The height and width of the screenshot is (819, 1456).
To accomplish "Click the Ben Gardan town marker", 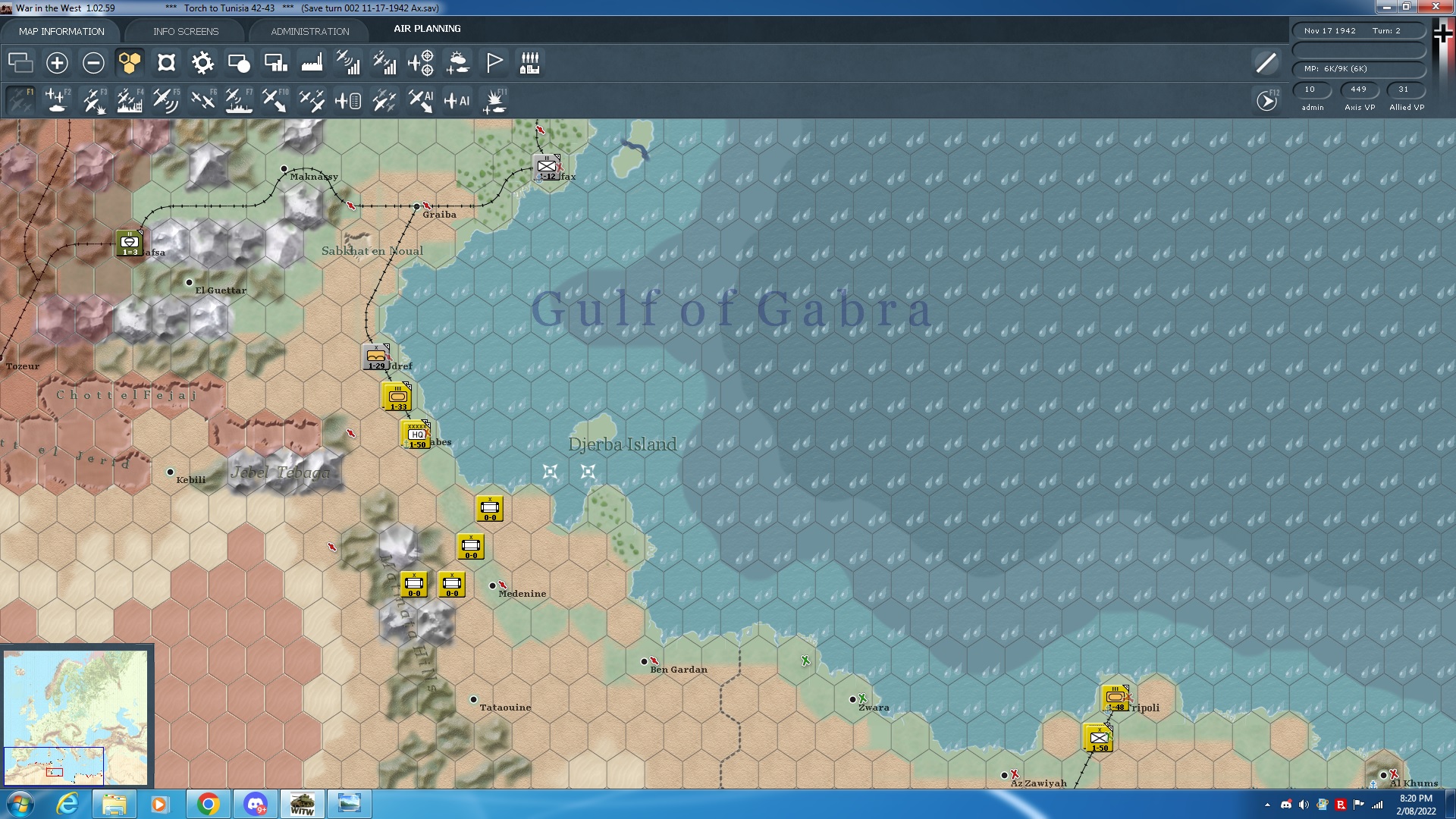I will click(x=644, y=661).
